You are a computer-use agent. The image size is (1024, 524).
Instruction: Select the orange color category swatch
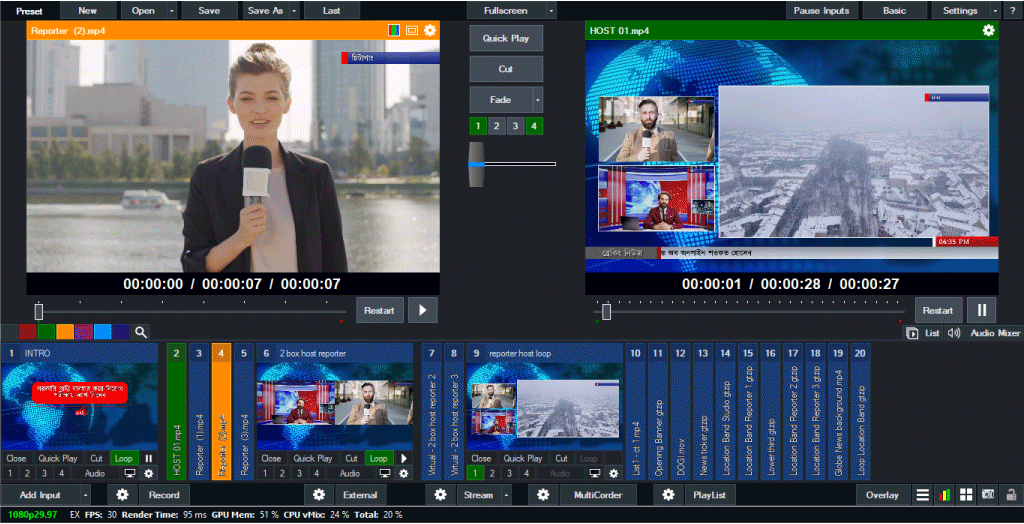pos(65,332)
